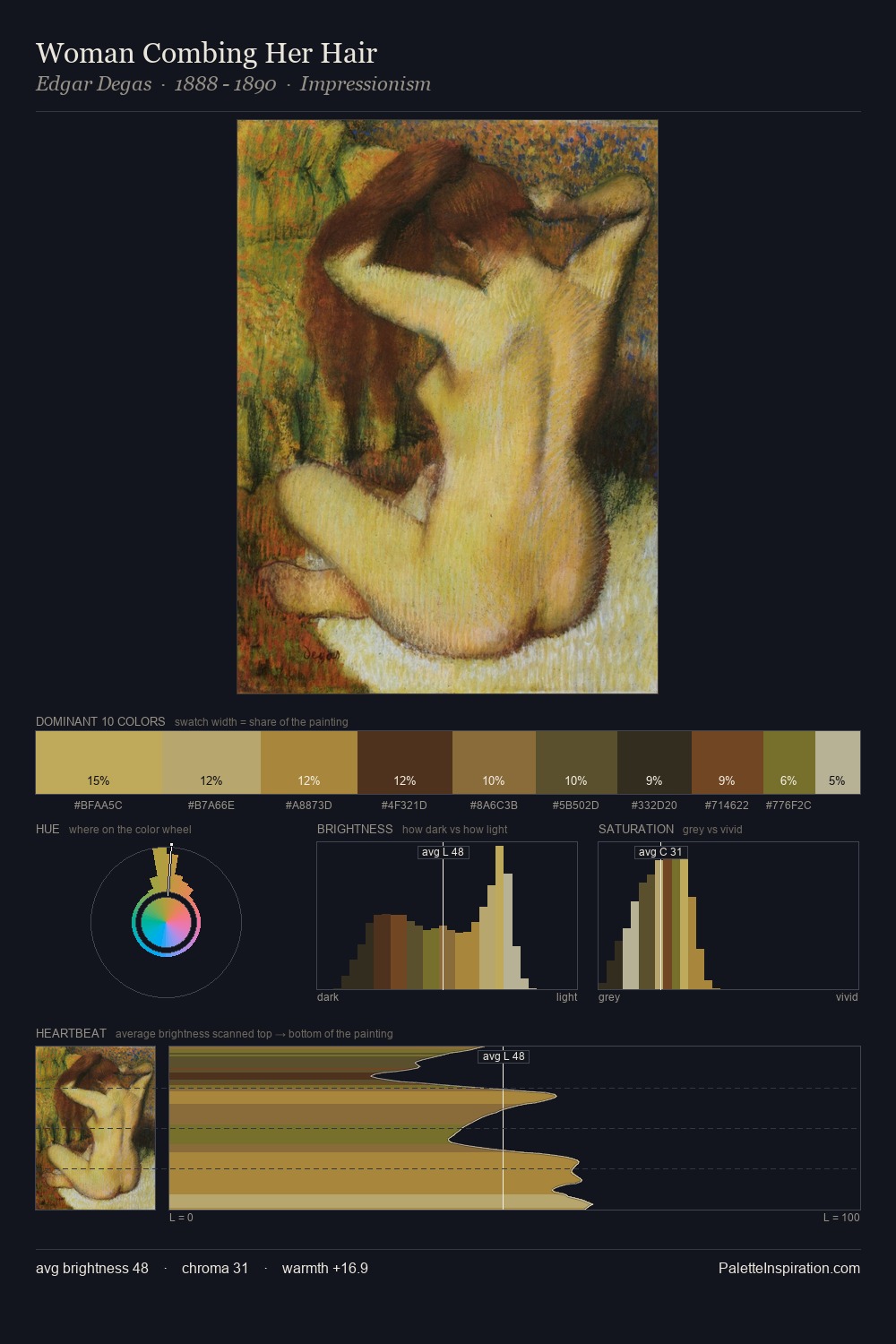Click the Impressionism style label
The width and height of the screenshot is (896, 1344).
click(366, 84)
